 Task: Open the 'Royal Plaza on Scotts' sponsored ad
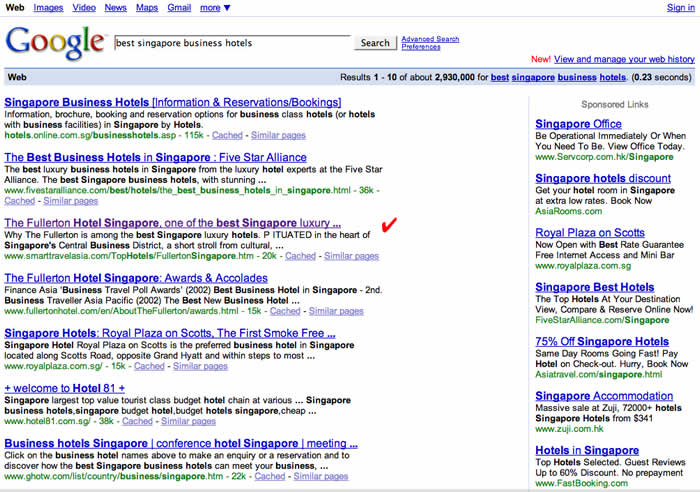tap(590, 233)
